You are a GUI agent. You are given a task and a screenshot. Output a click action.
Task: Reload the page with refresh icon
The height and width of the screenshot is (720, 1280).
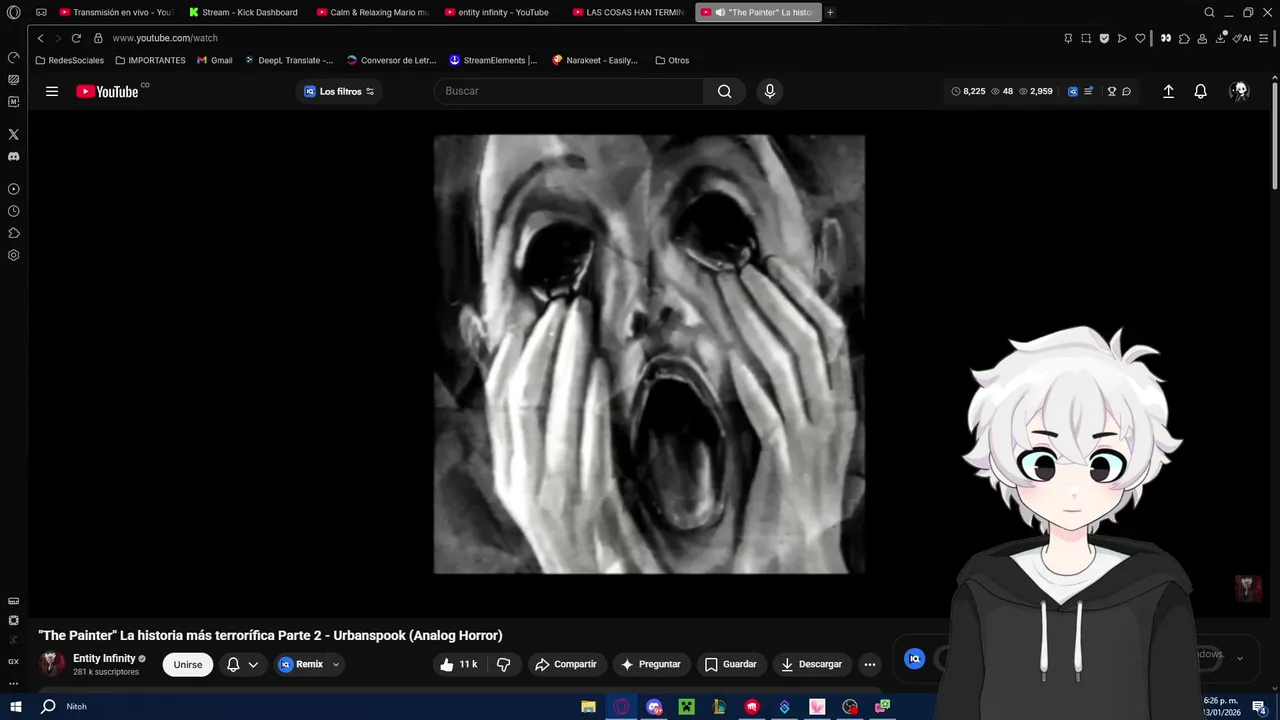(76, 38)
